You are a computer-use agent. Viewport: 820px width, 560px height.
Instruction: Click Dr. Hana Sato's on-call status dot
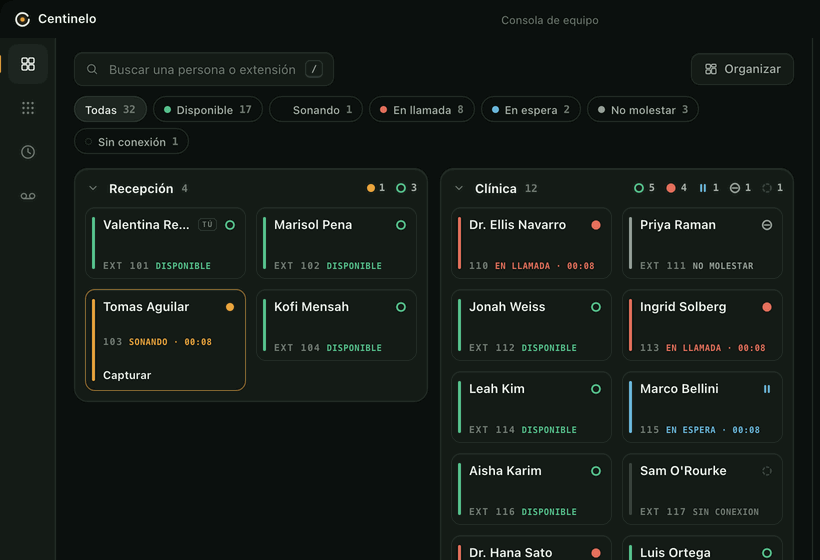coord(596,553)
